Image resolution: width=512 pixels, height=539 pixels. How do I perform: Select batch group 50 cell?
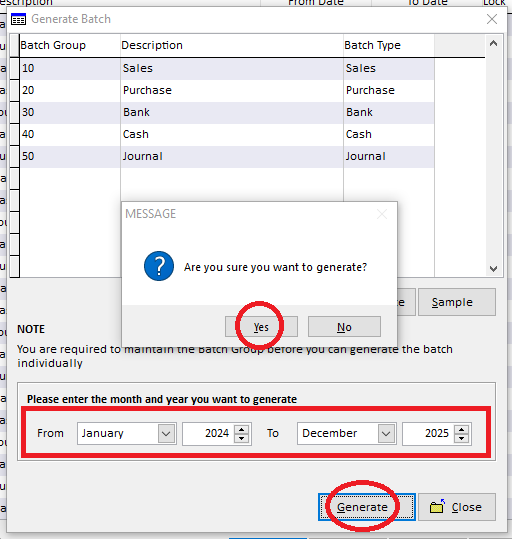tap(70, 156)
